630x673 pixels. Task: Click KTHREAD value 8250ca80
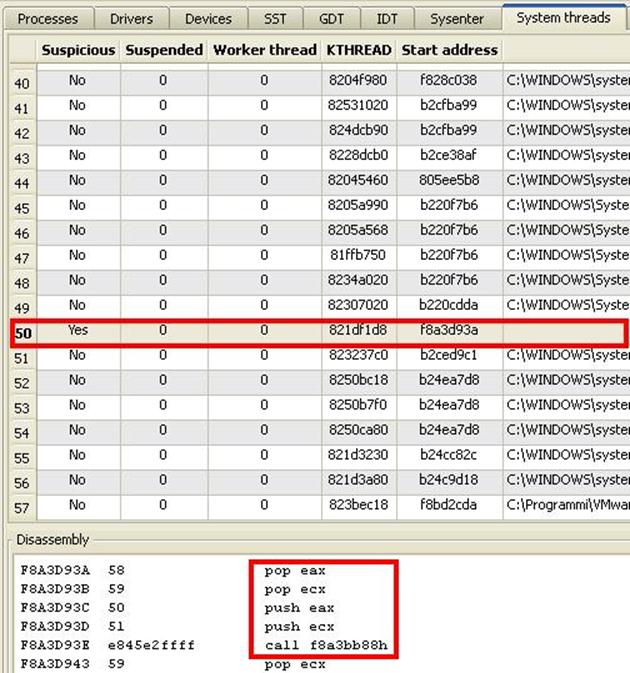[x=358, y=430]
